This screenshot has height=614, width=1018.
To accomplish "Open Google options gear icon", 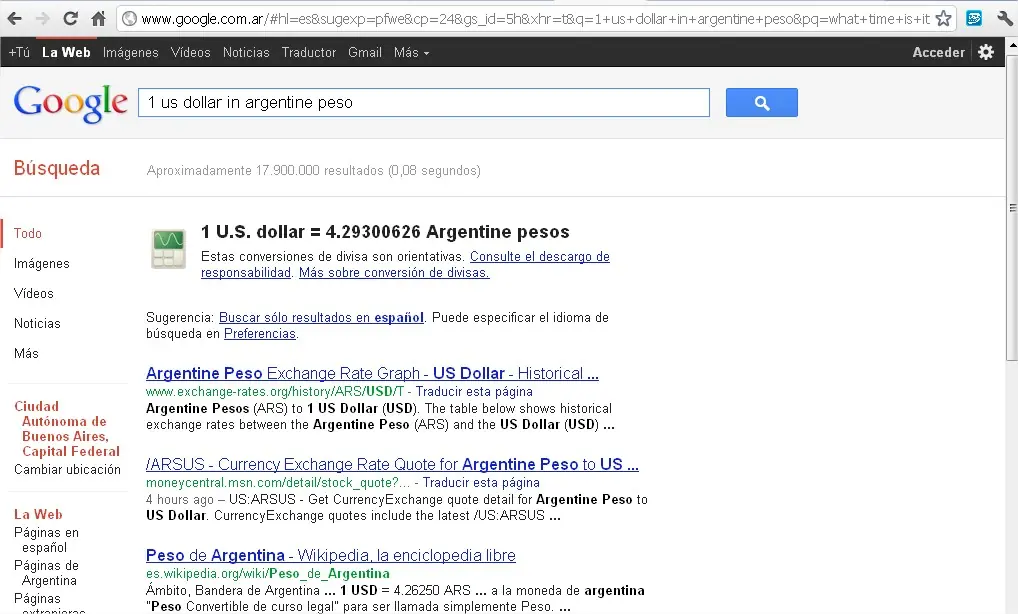I will pyautogui.click(x=986, y=52).
